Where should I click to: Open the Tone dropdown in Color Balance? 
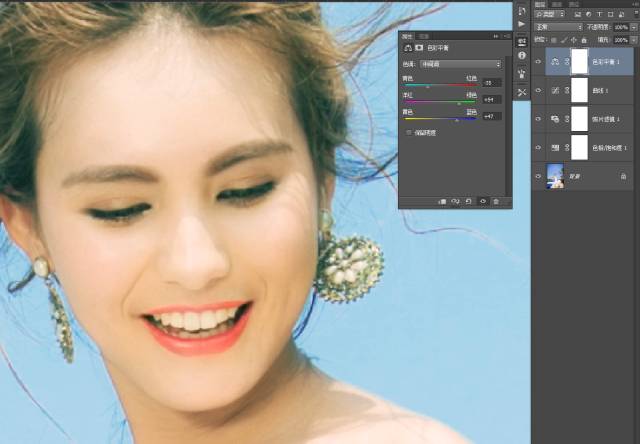coord(460,64)
